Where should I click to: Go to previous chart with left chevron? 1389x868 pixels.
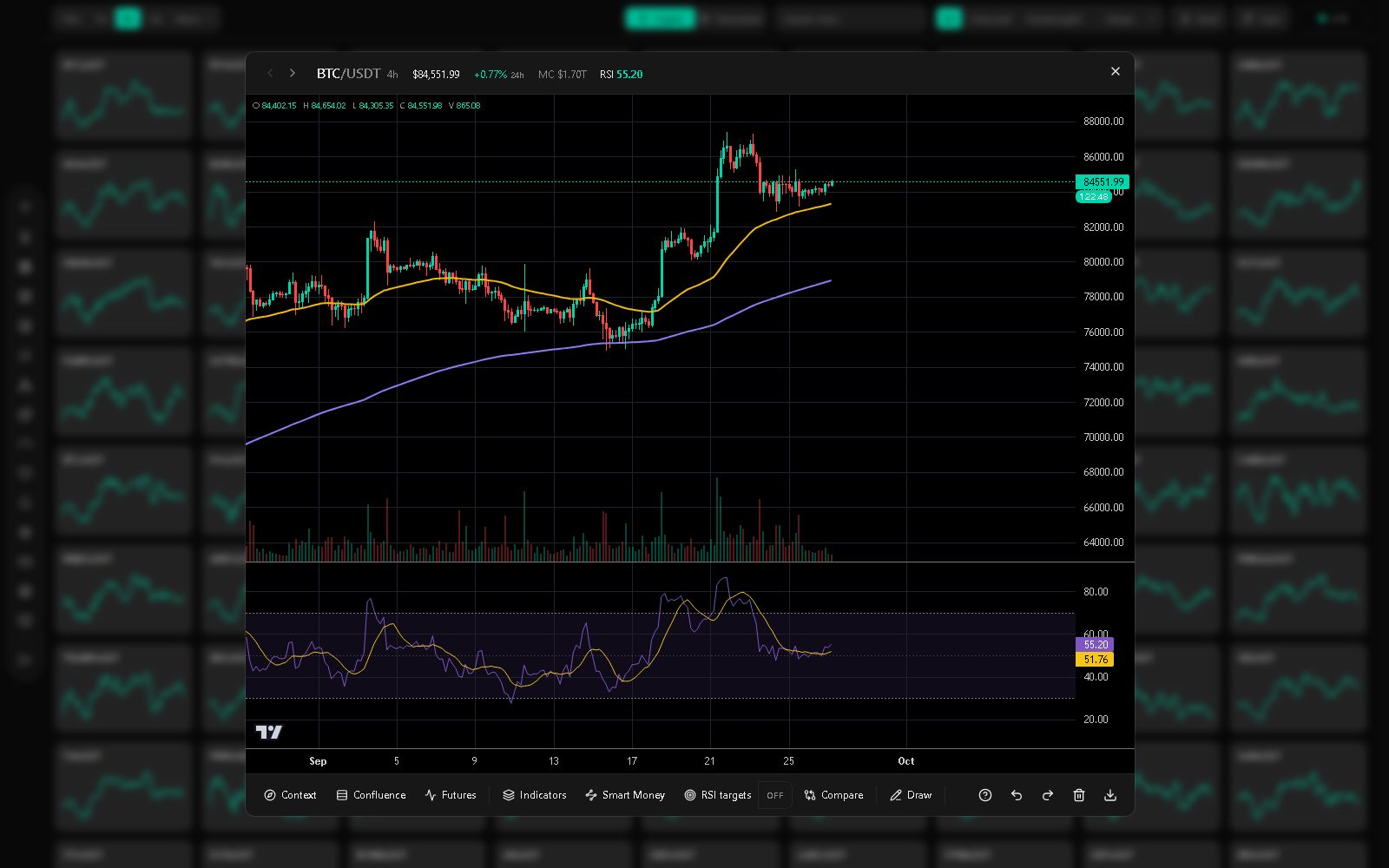(x=270, y=73)
